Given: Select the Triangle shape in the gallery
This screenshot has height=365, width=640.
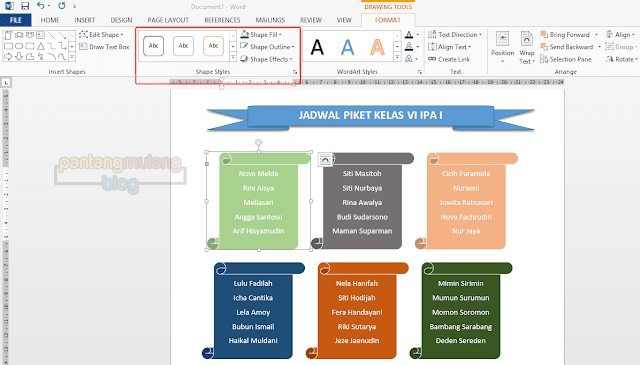Looking at the screenshot, I should point(40,46).
